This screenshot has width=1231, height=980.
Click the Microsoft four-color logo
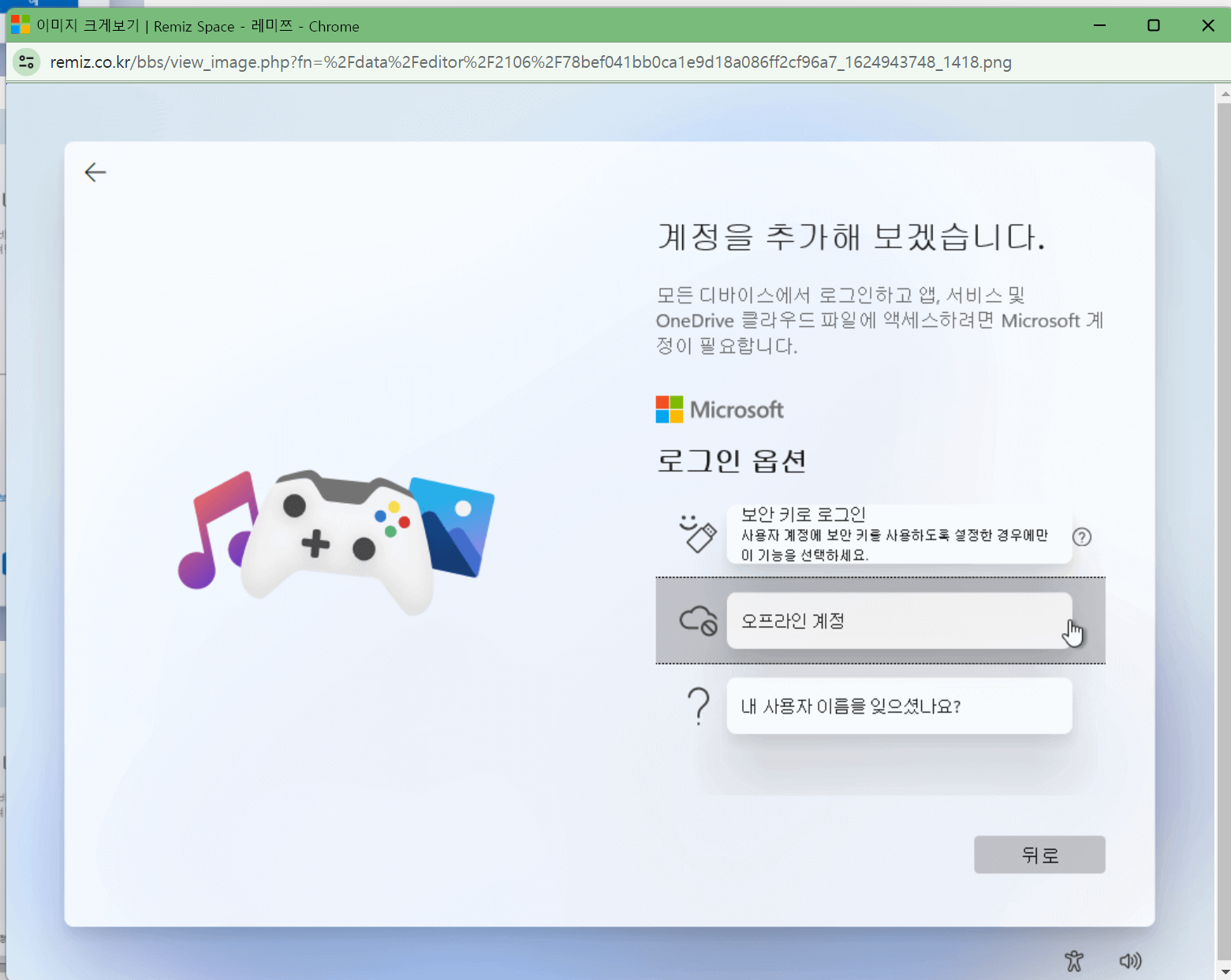pyautogui.click(x=670, y=409)
